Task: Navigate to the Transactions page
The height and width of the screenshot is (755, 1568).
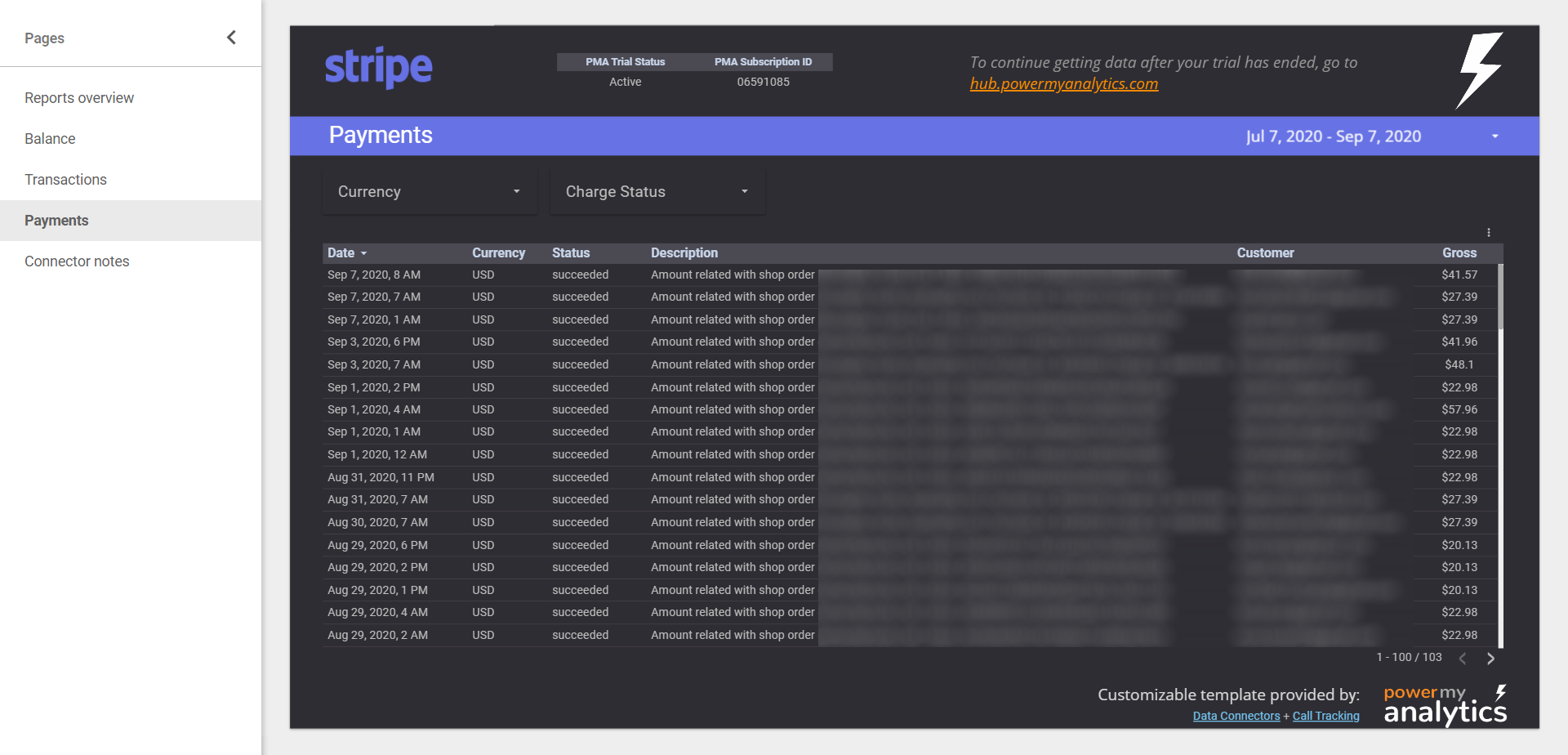Action: pos(65,180)
